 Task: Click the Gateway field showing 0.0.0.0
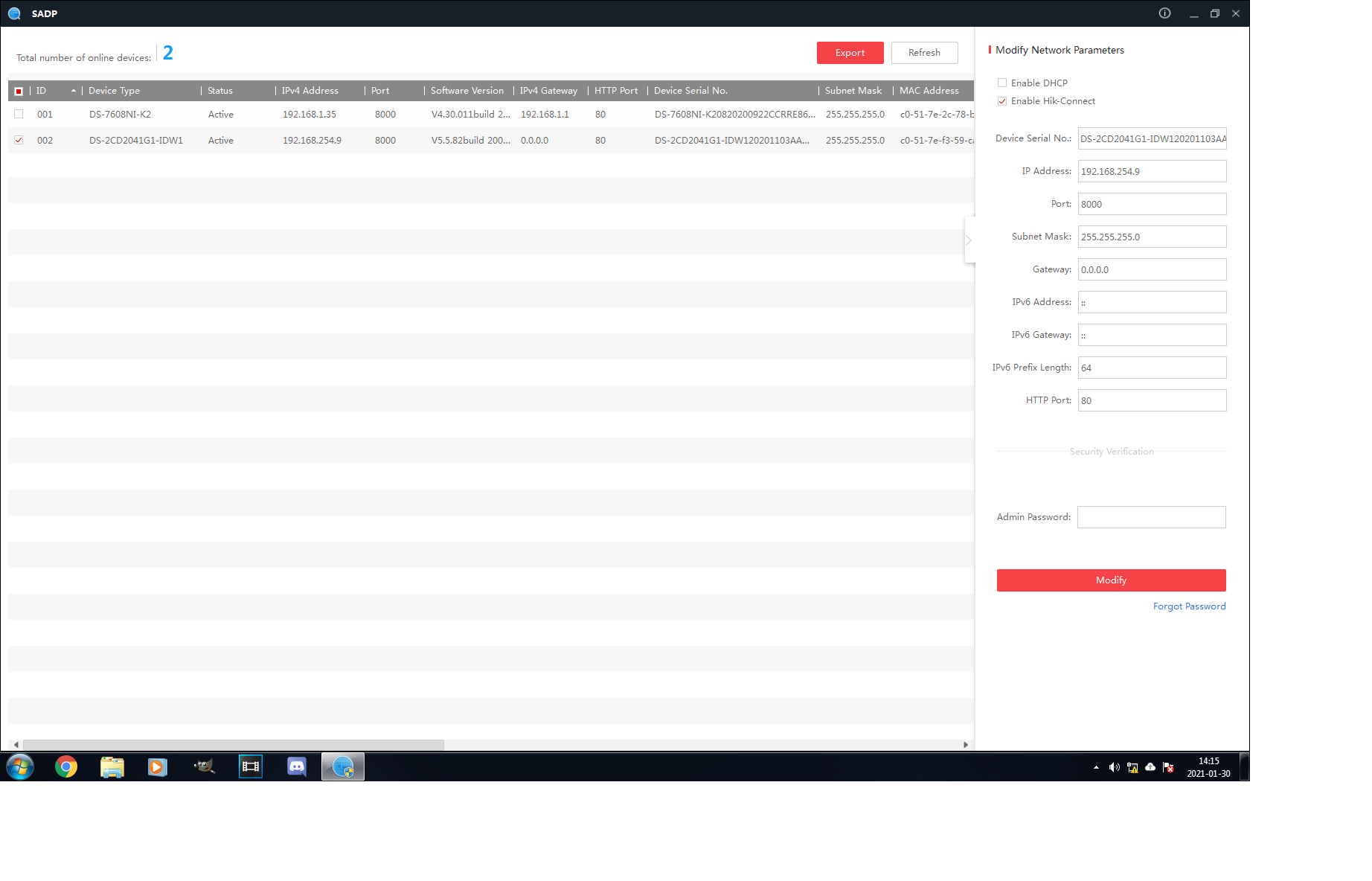pyautogui.click(x=1153, y=269)
